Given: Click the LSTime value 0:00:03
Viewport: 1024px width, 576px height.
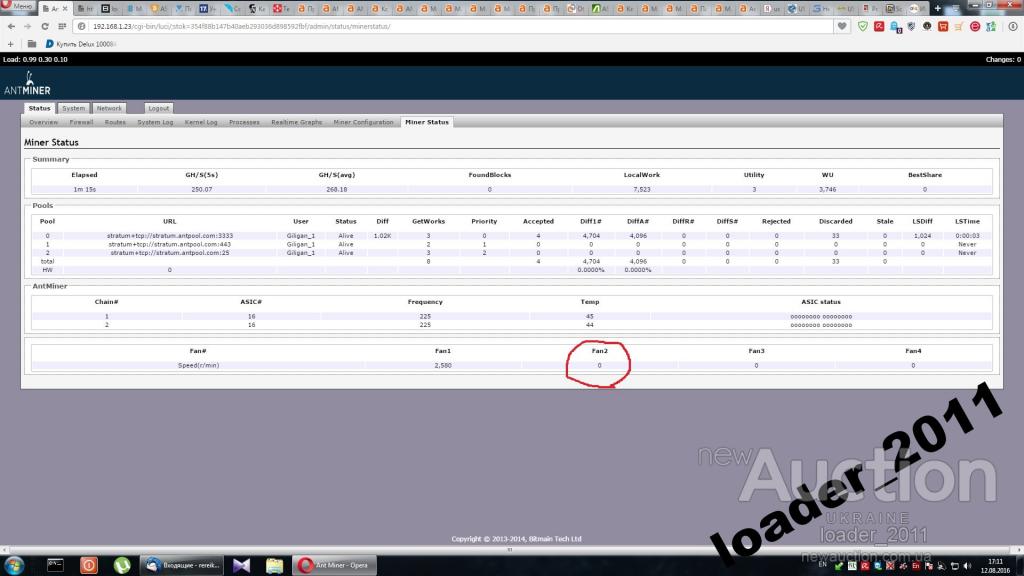Looking at the screenshot, I should coord(967,236).
